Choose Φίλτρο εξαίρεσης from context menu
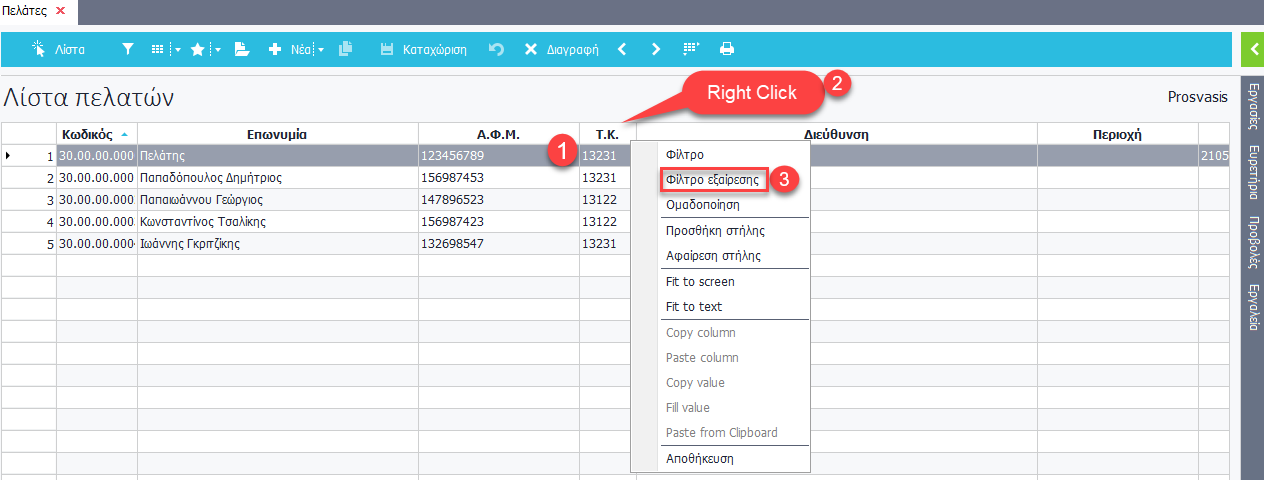Screen dimensions: 1264x480 714,180
